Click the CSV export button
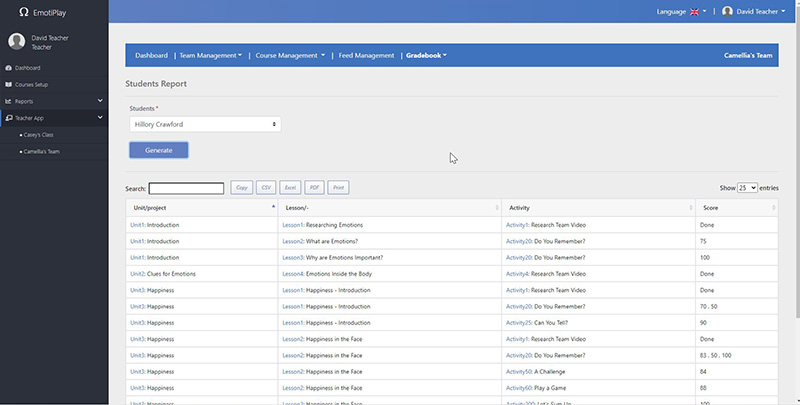Viewport: 800px width, 405px height. [x=266, y=188]
